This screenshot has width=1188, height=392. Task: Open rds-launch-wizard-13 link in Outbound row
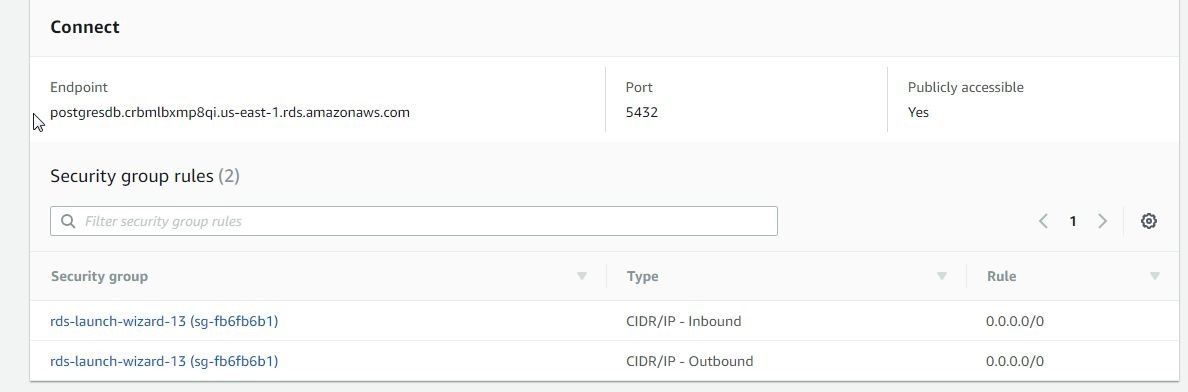(x=164, y=362)
